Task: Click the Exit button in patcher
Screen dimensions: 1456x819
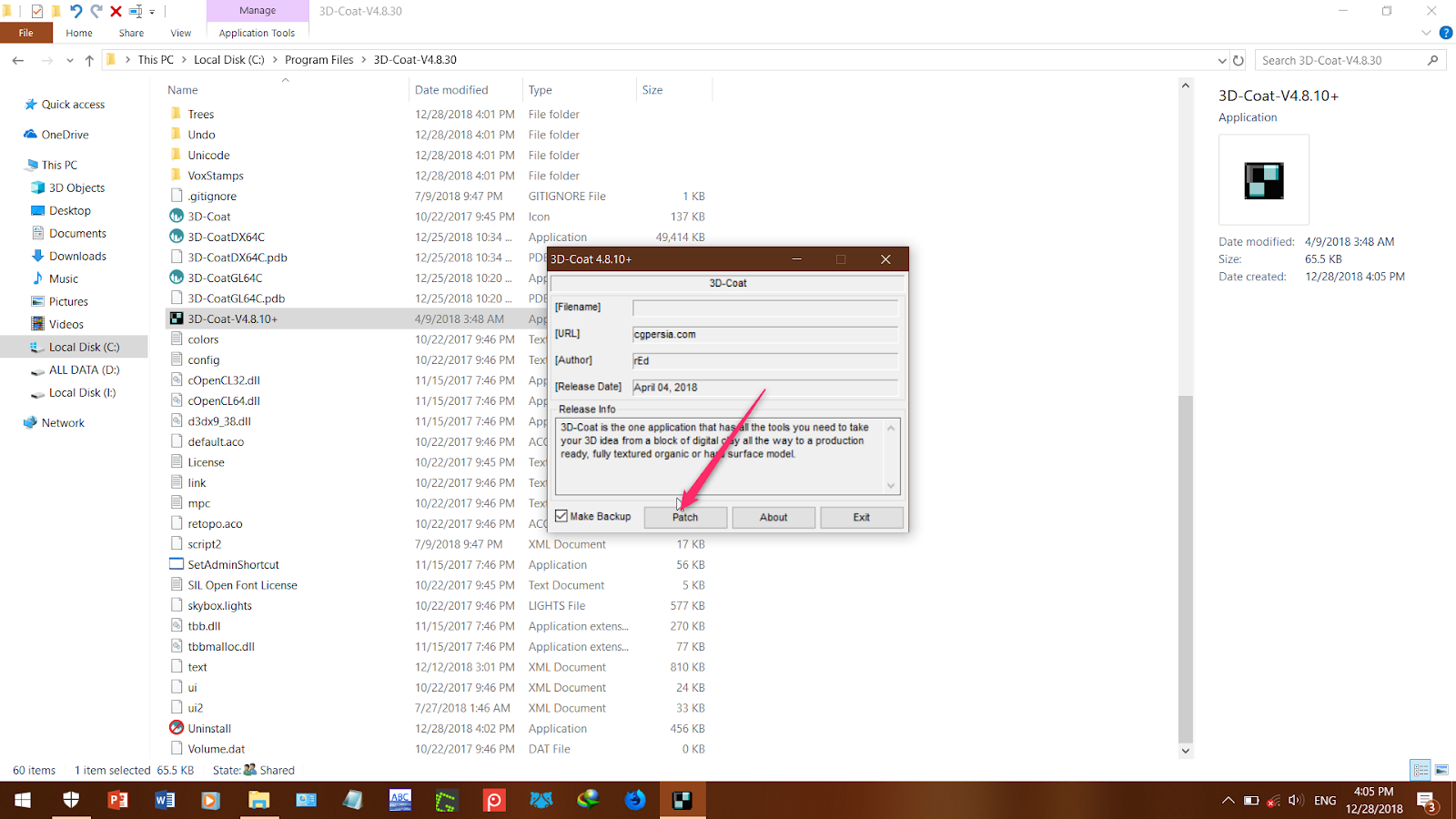Action: 862,517
